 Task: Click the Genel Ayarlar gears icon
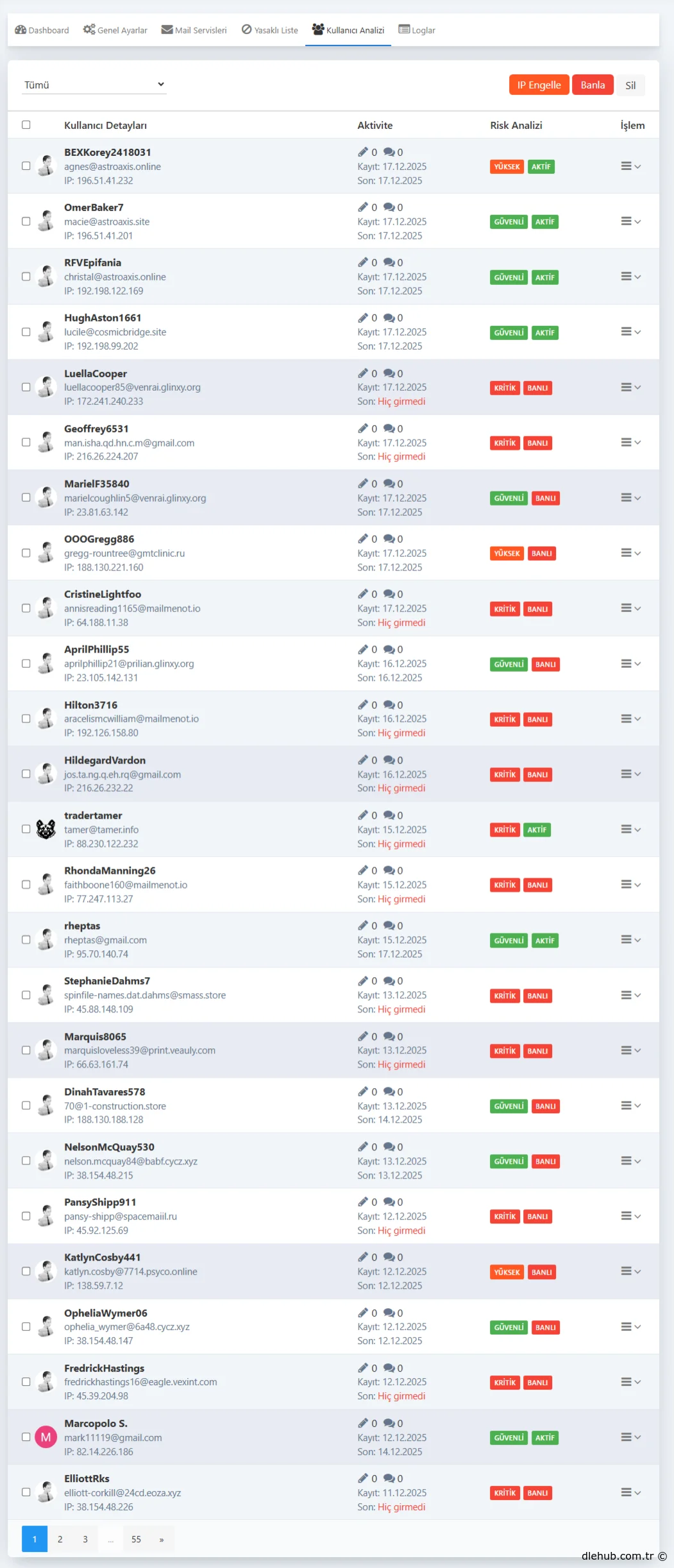(x=89, y=30)
